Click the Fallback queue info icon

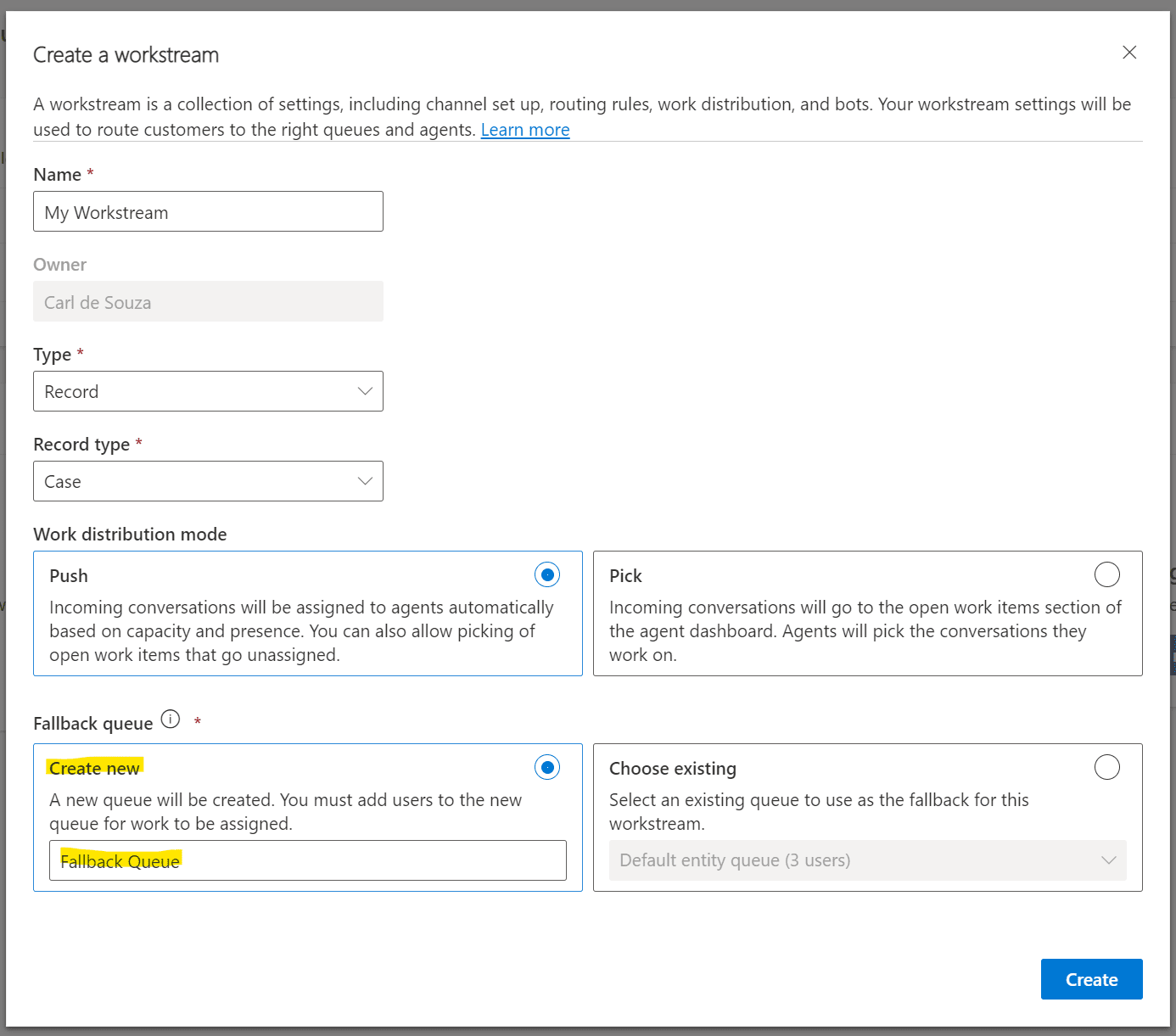coord(171,720)
